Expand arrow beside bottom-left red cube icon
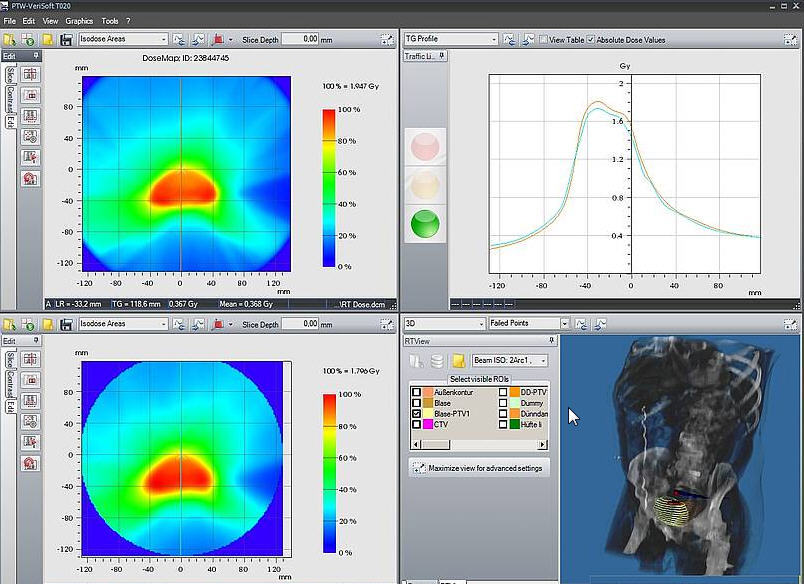 point(231,325)
